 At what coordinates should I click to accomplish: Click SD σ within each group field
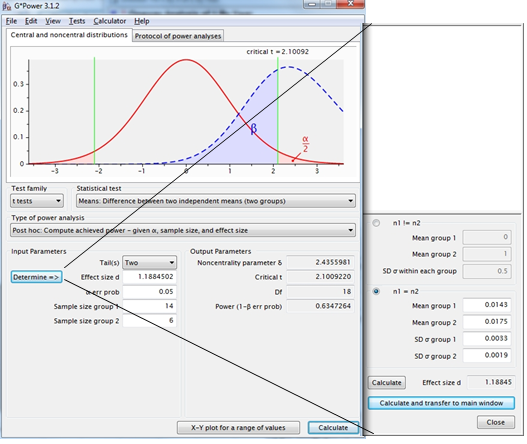pyautogui.click(x=487, y=271)
